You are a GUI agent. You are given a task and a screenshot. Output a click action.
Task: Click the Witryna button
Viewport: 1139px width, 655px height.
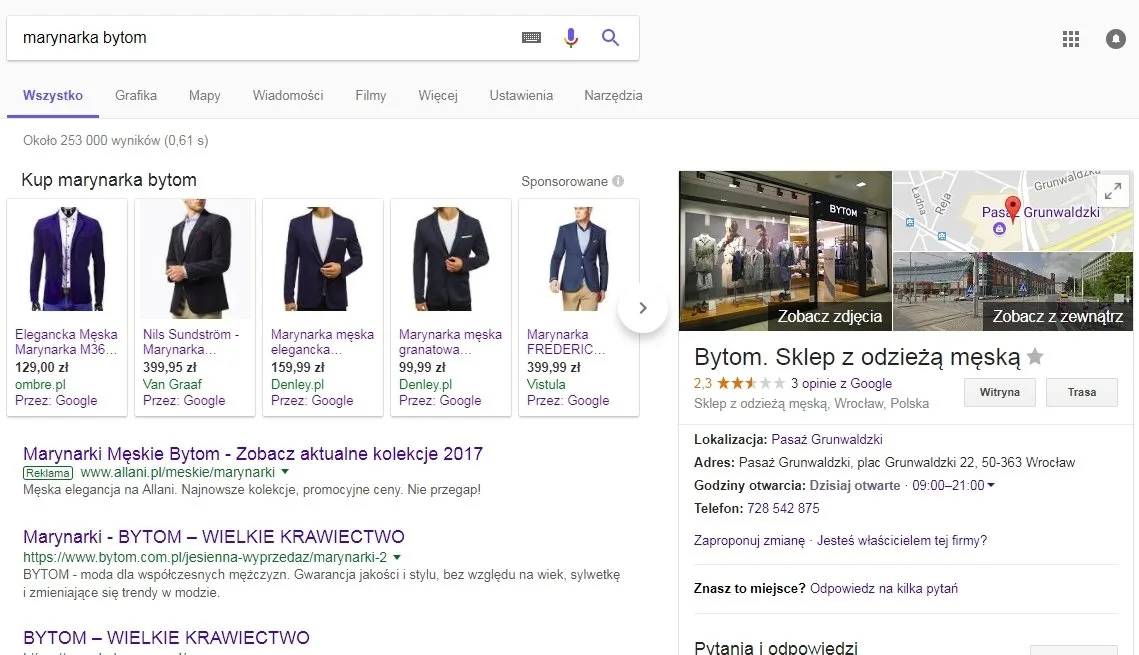click(1000, 392)
